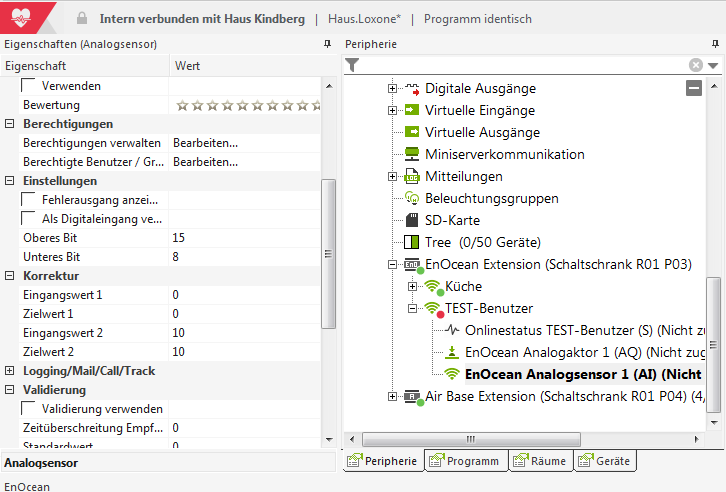The height and width of the screenshot is (492, 726).
Task: Collapse the Berechtigungen section
Action: click(x=9, y=124)
